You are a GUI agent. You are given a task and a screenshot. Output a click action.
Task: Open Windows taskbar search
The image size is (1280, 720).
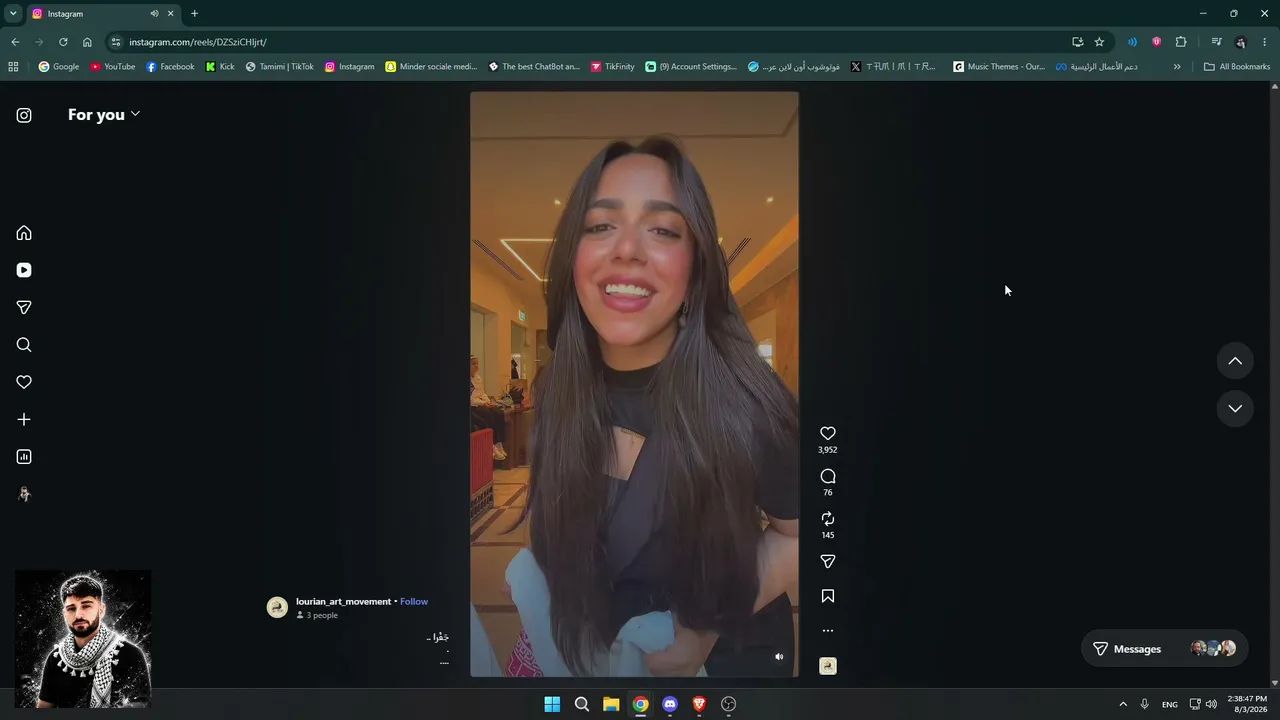581,704
